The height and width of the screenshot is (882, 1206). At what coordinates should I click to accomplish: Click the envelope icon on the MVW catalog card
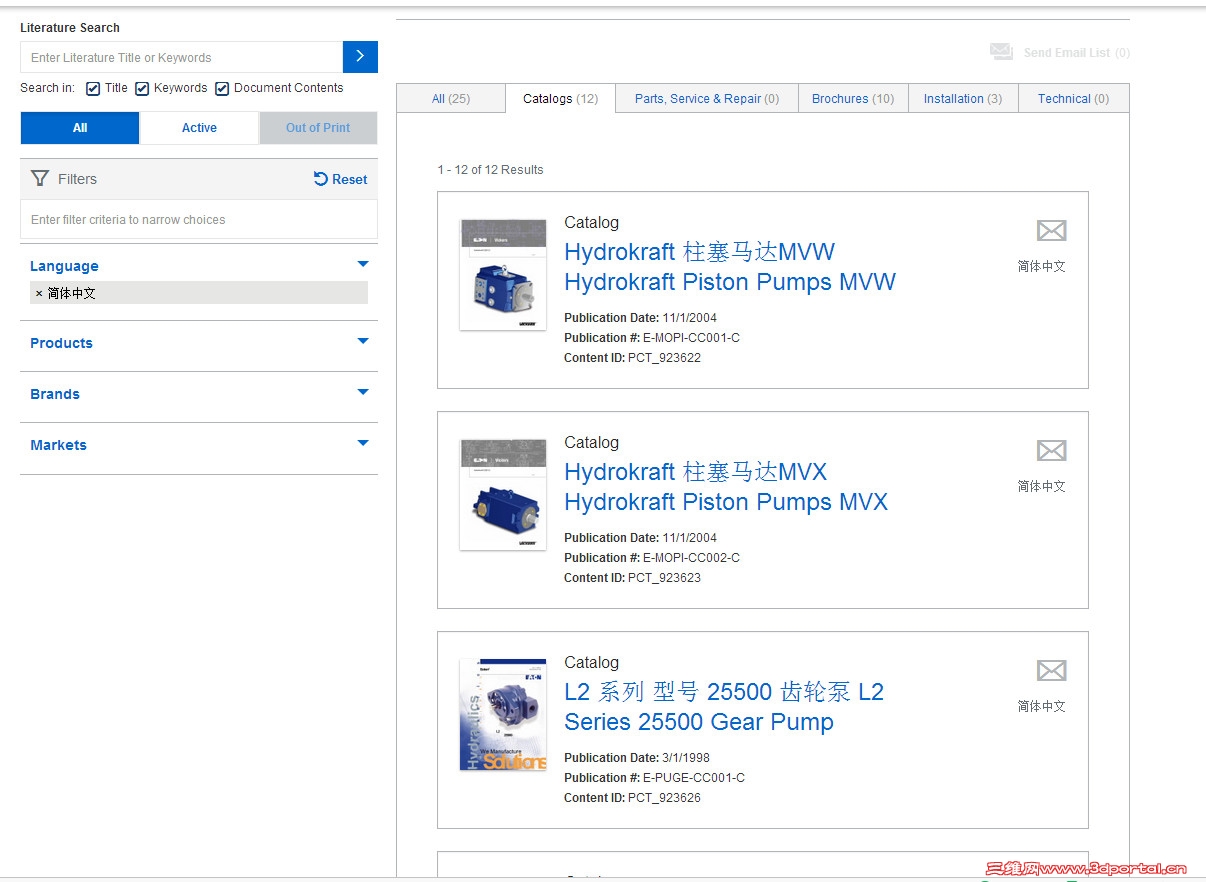pos(1051,231)
